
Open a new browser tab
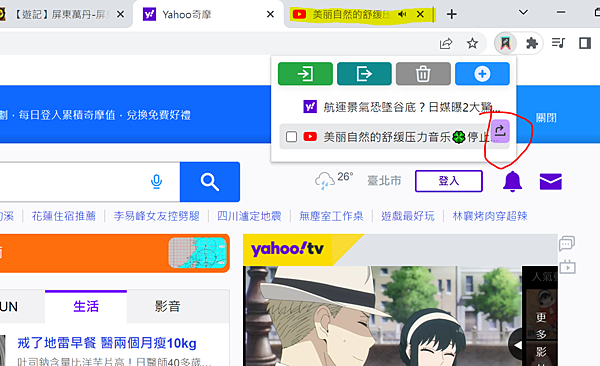tap(452, 15)
